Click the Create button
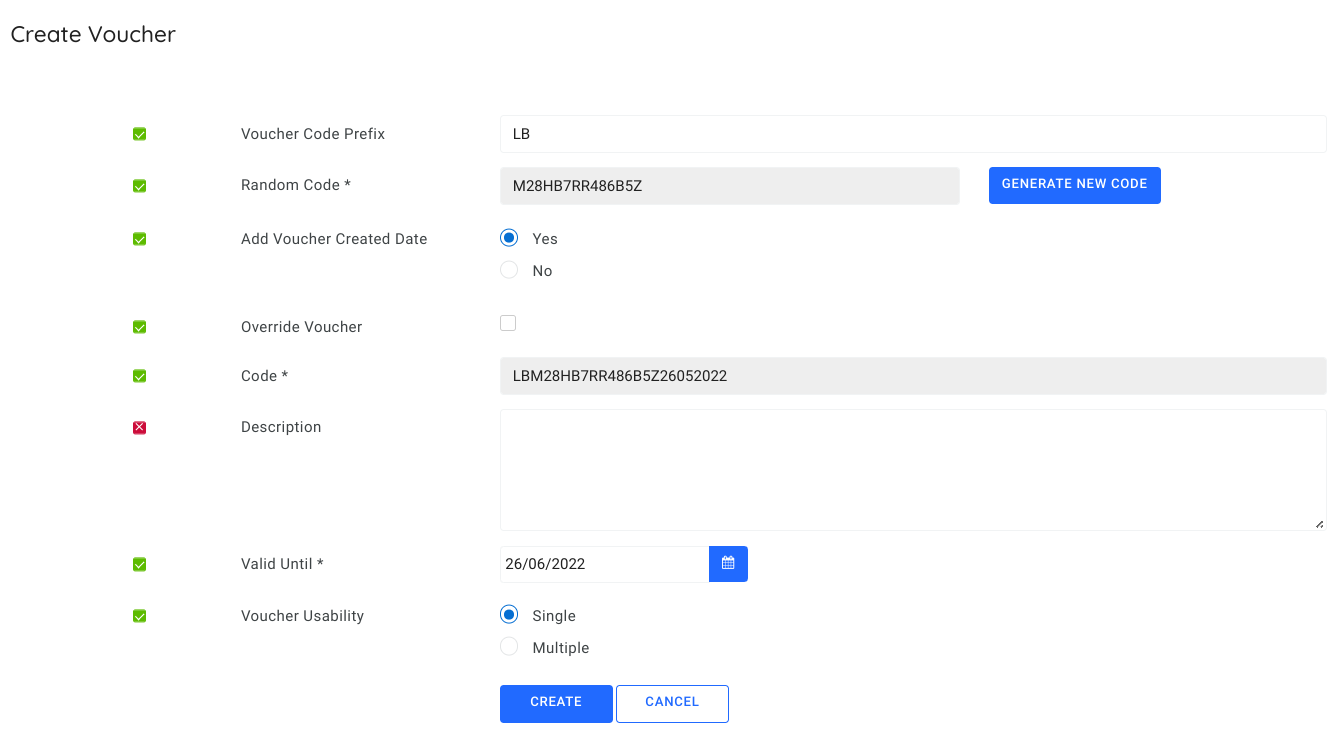 [x=556, y=703]
